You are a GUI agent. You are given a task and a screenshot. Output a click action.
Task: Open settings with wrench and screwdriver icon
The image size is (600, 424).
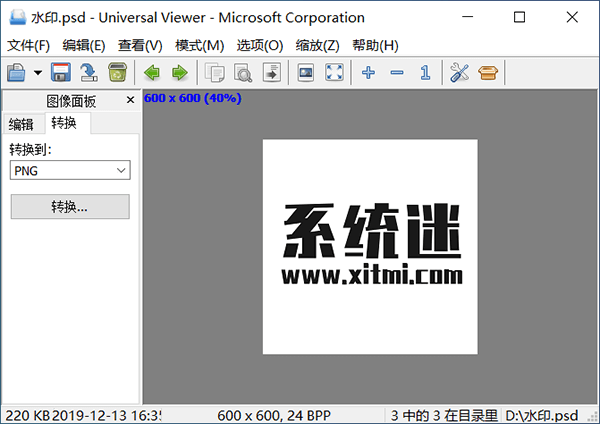(459, 72)
